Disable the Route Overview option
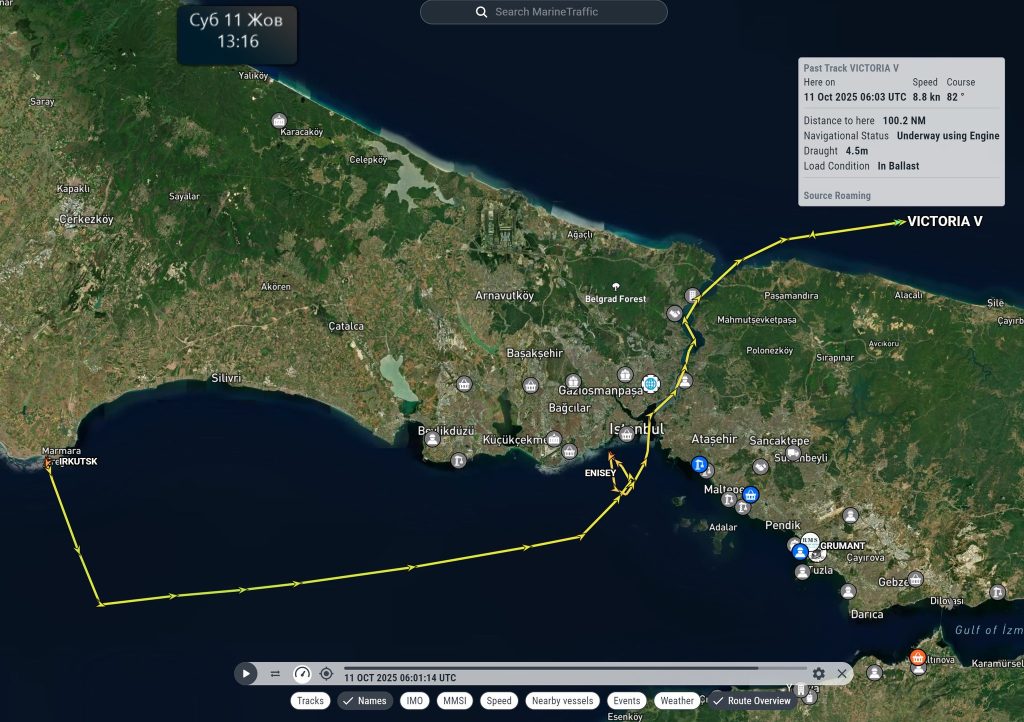 751,701
